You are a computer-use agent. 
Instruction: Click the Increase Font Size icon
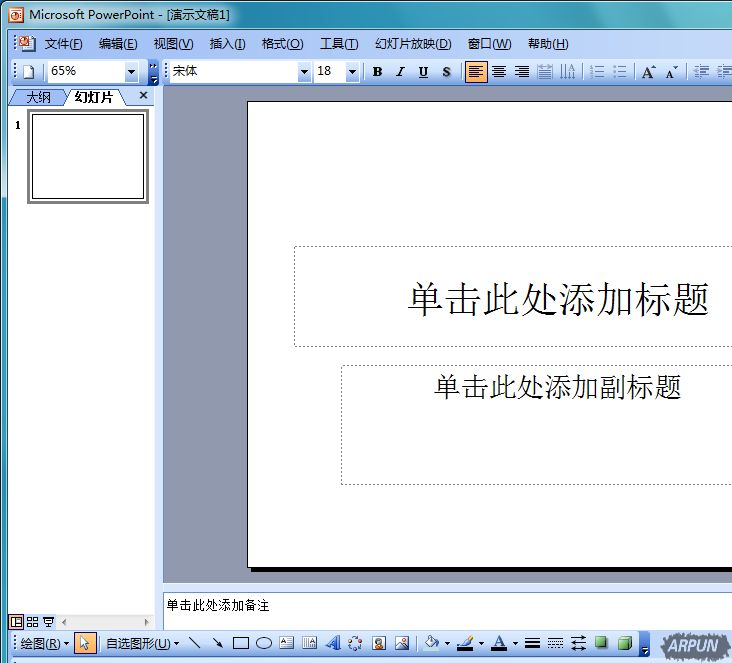(649, 72)
